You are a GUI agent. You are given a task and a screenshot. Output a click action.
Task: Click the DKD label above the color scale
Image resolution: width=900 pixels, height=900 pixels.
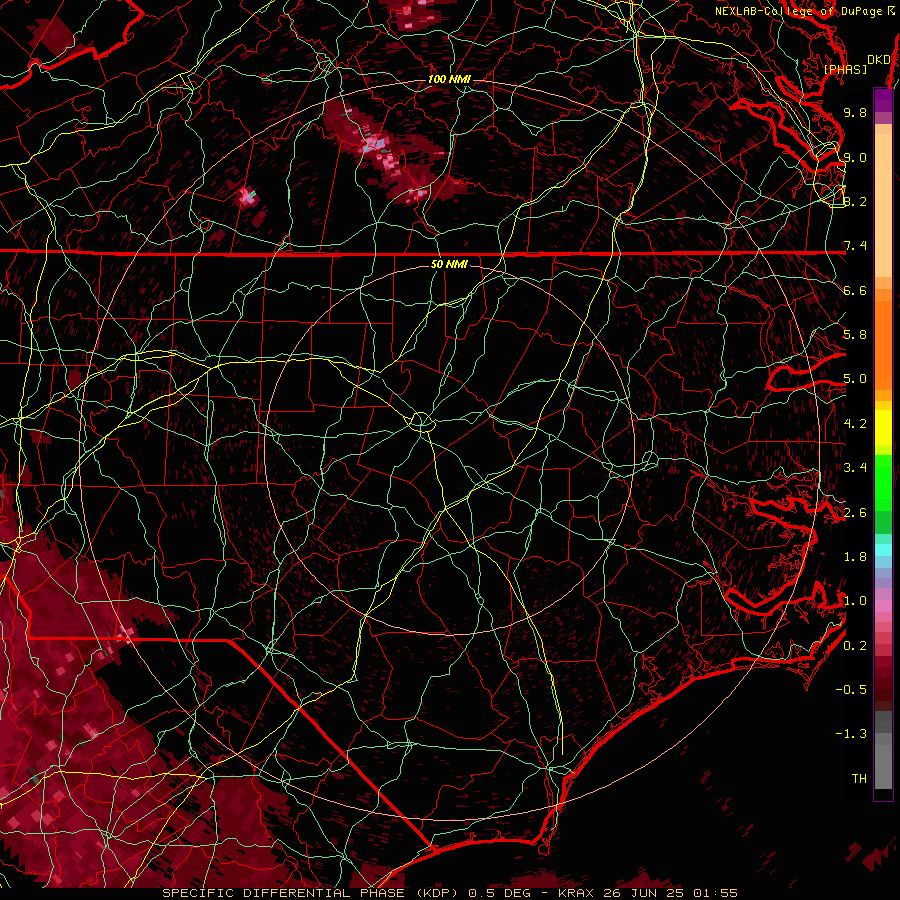[x=879, y=60]
